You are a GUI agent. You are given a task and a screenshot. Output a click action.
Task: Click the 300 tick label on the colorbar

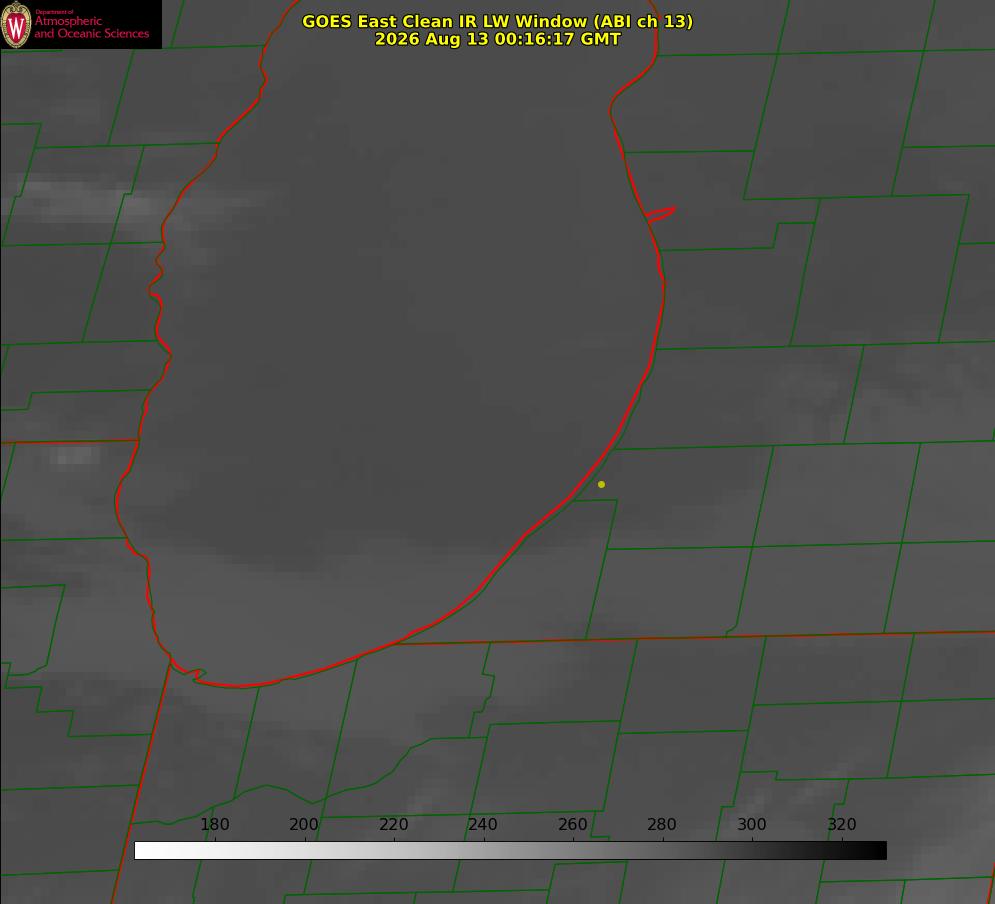752,824
